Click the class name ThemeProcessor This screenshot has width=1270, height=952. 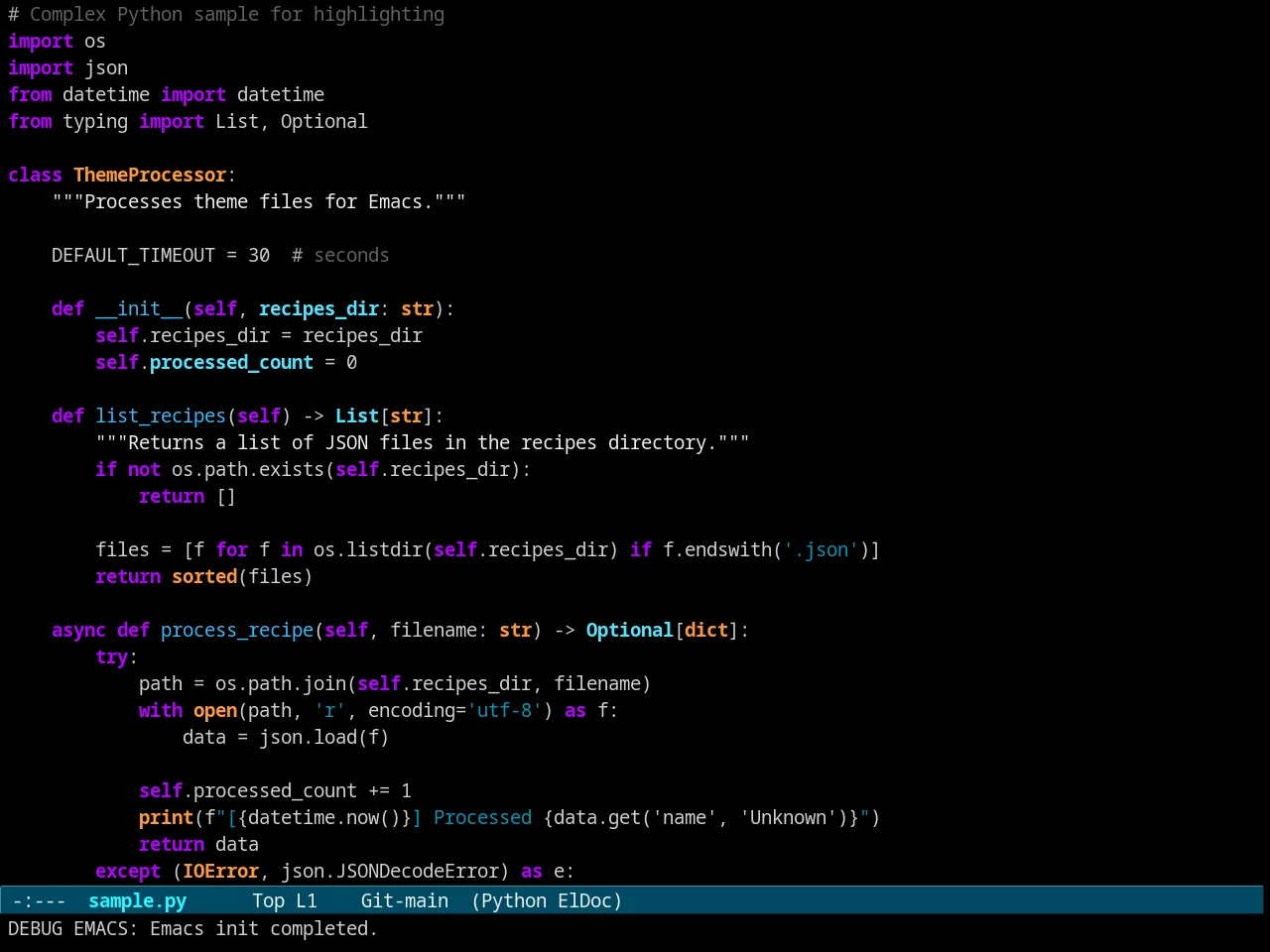tap(150, 175)
